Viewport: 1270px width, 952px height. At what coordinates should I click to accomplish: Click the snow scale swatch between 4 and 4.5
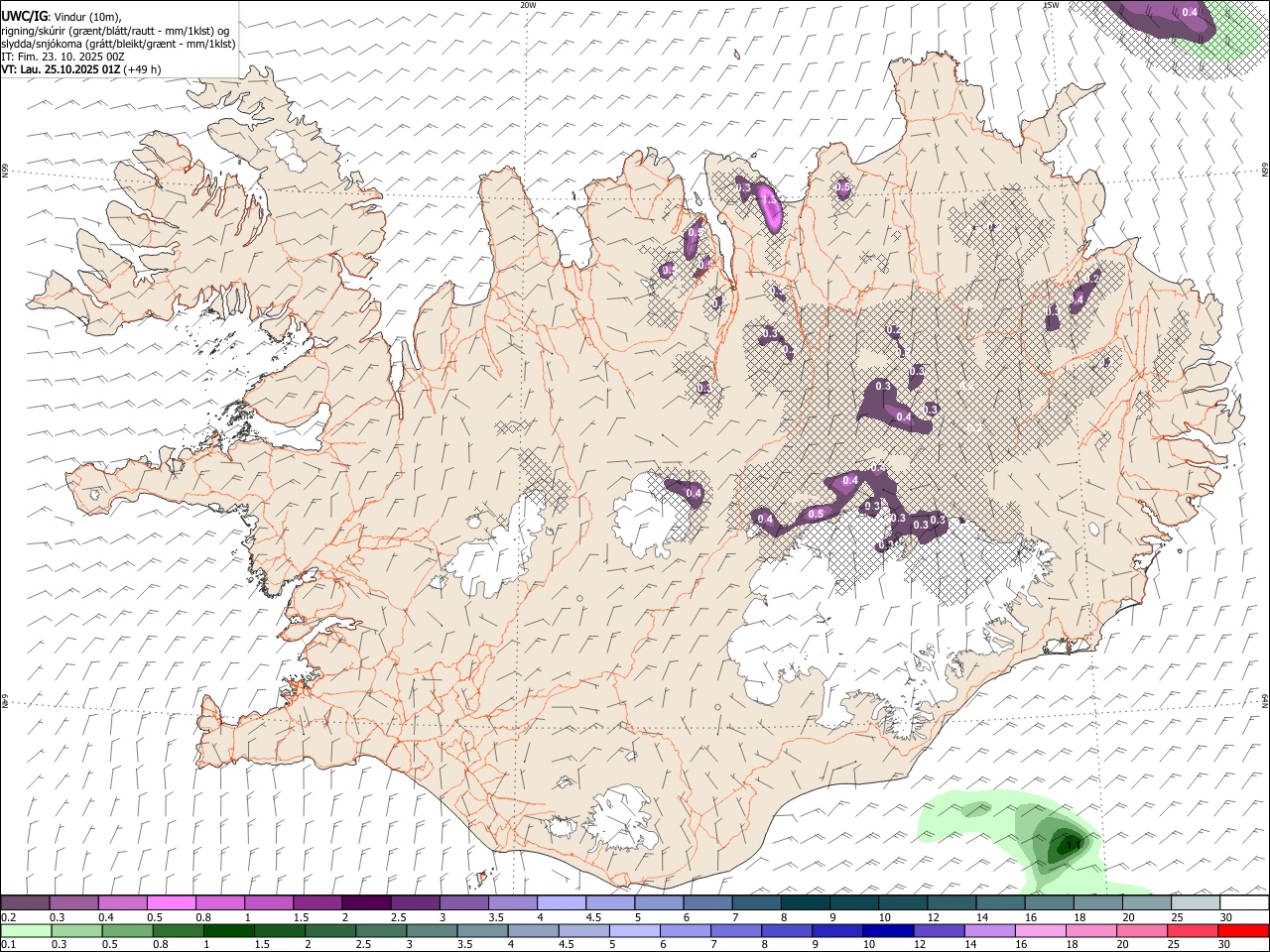tap(561, 902)
